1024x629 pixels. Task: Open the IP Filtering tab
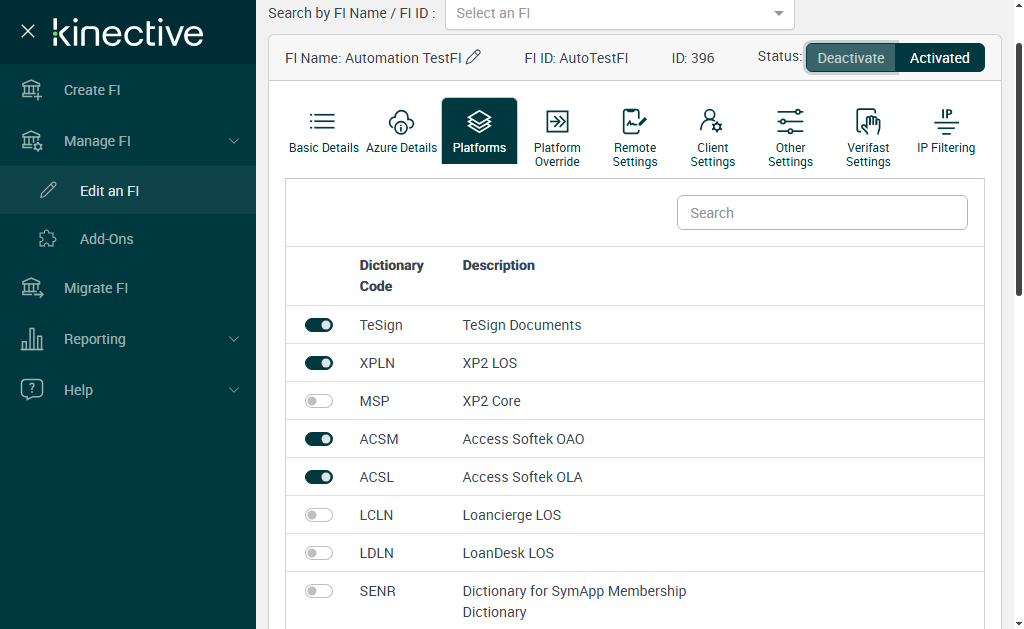pos(946,131)
